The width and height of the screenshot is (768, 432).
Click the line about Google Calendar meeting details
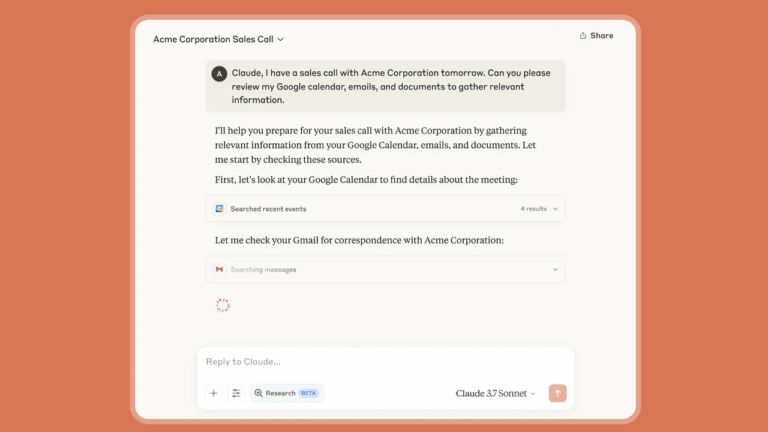(x=366, y=180)
